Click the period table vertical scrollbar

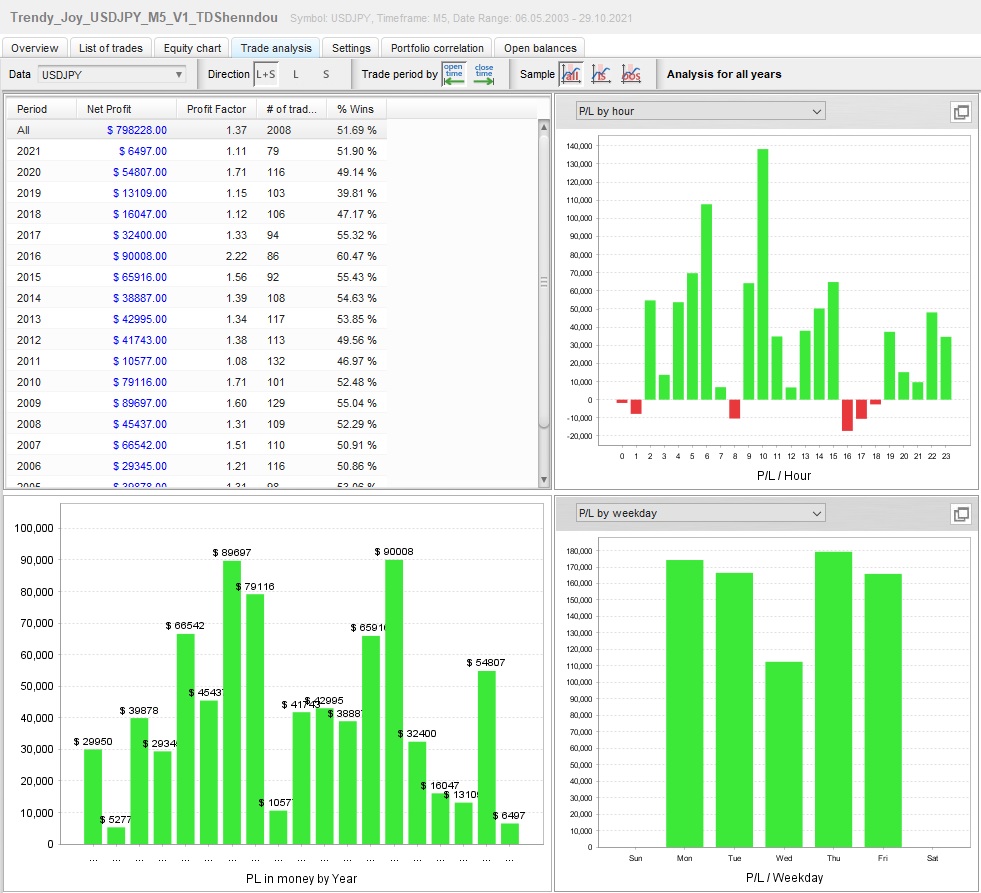click(544, 280)
